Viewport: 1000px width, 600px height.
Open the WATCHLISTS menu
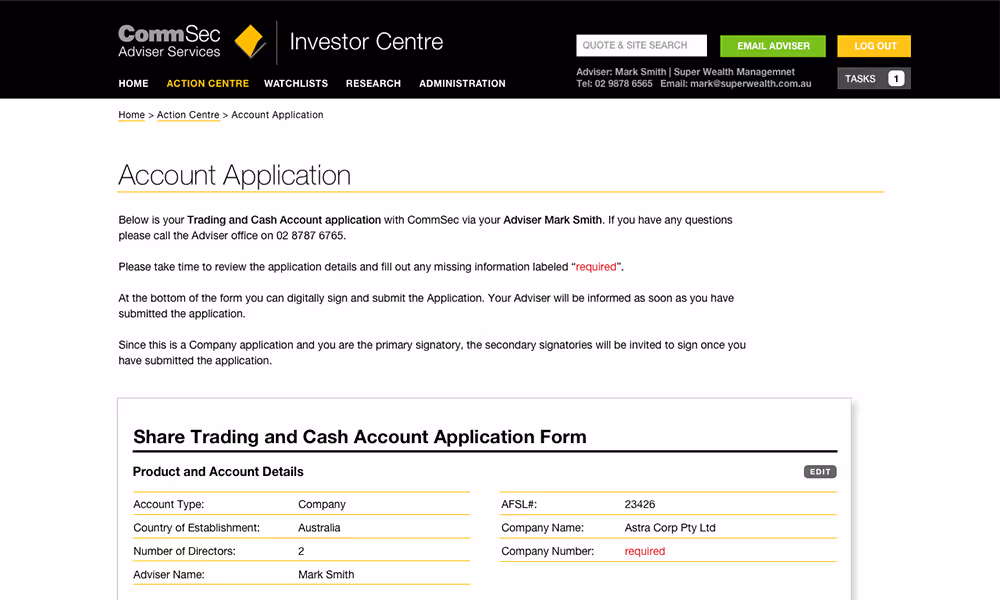coord(296,84)
